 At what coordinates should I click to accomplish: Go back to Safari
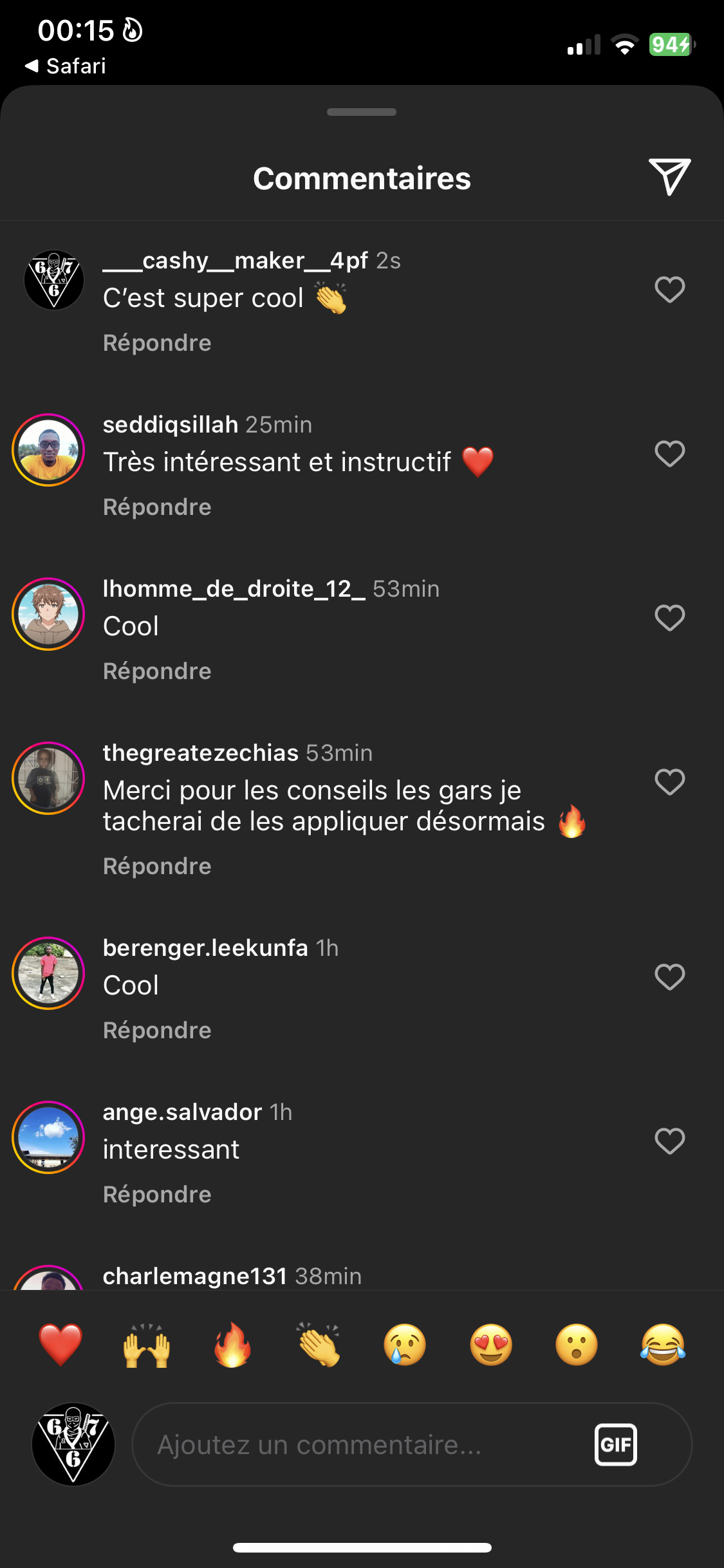tap(66, 66)
